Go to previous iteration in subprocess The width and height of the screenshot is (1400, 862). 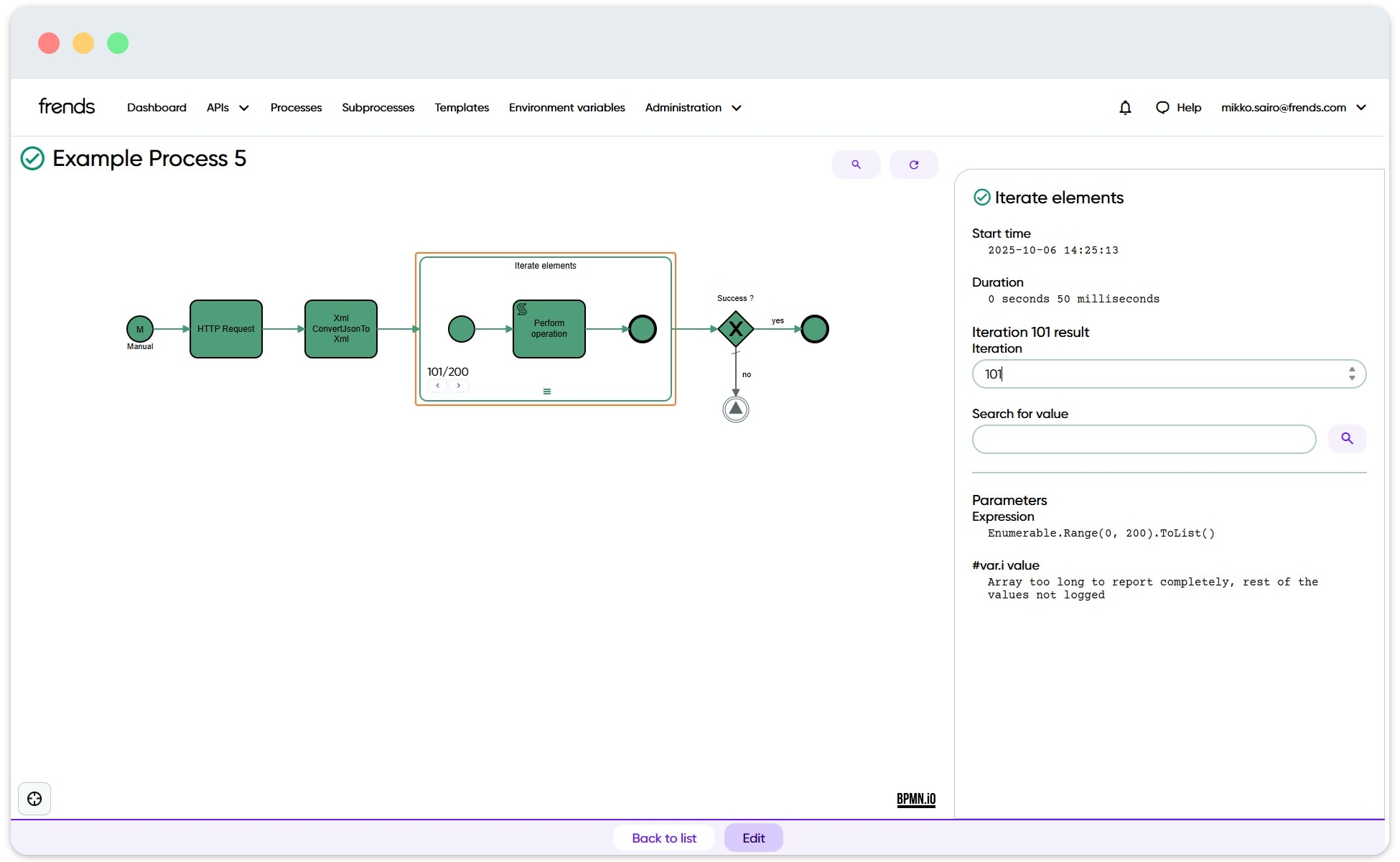point(438,386)
